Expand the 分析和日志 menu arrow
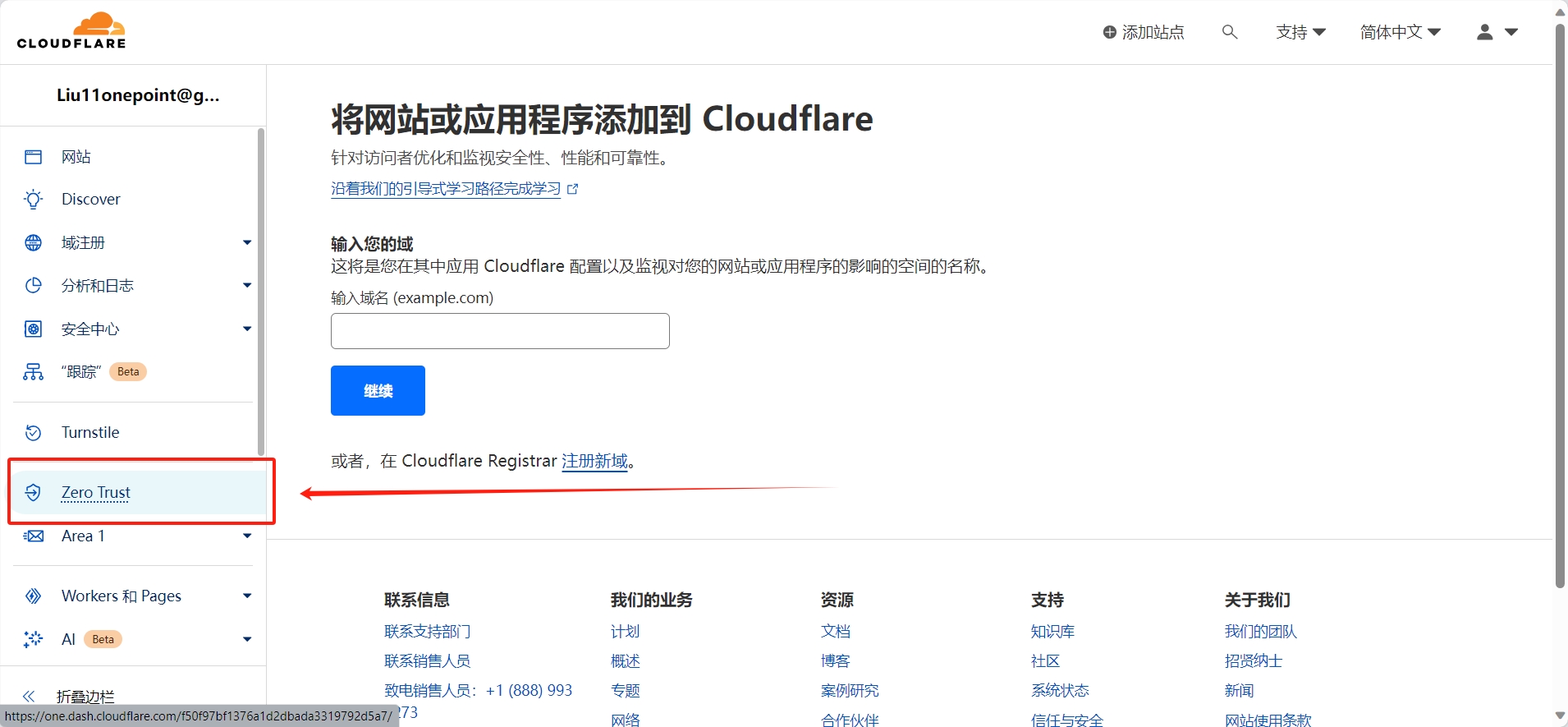 click(x=247, y=285)
